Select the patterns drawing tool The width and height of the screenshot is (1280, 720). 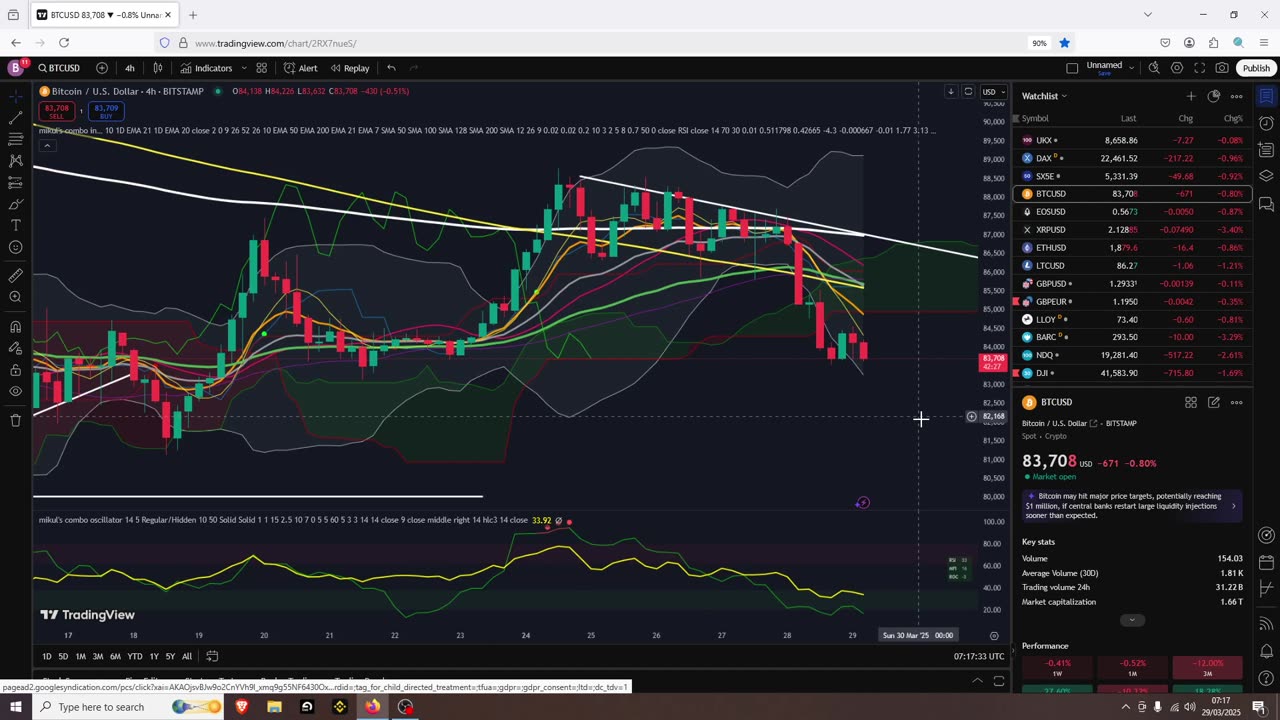coord(15,161)
